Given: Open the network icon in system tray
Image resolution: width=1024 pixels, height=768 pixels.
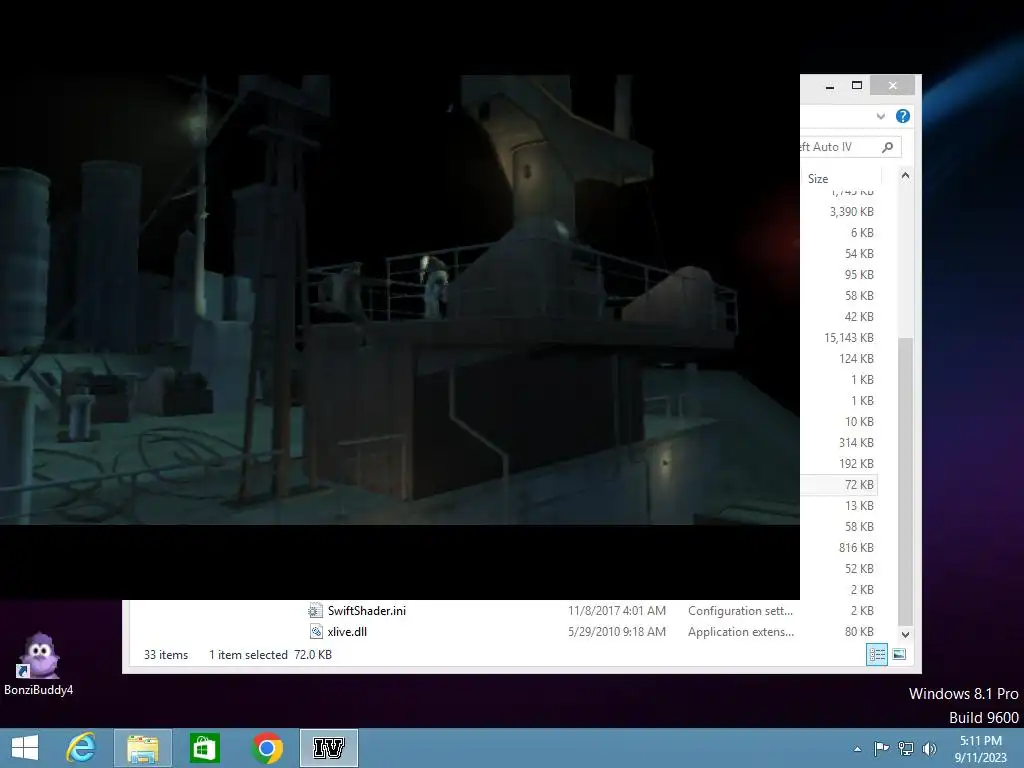Looking at the screenshot, I should 905,748.
